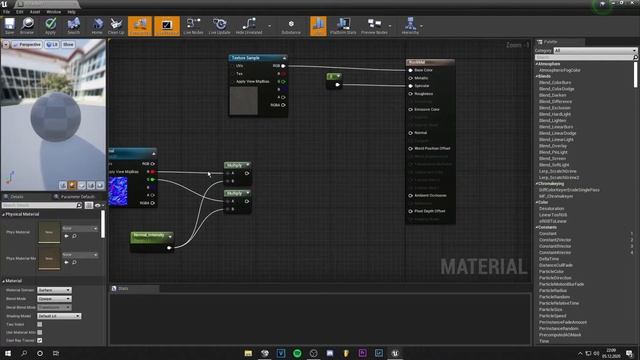
Task: Toggle the Connectors toolbar button
Action: click(140, 26)
